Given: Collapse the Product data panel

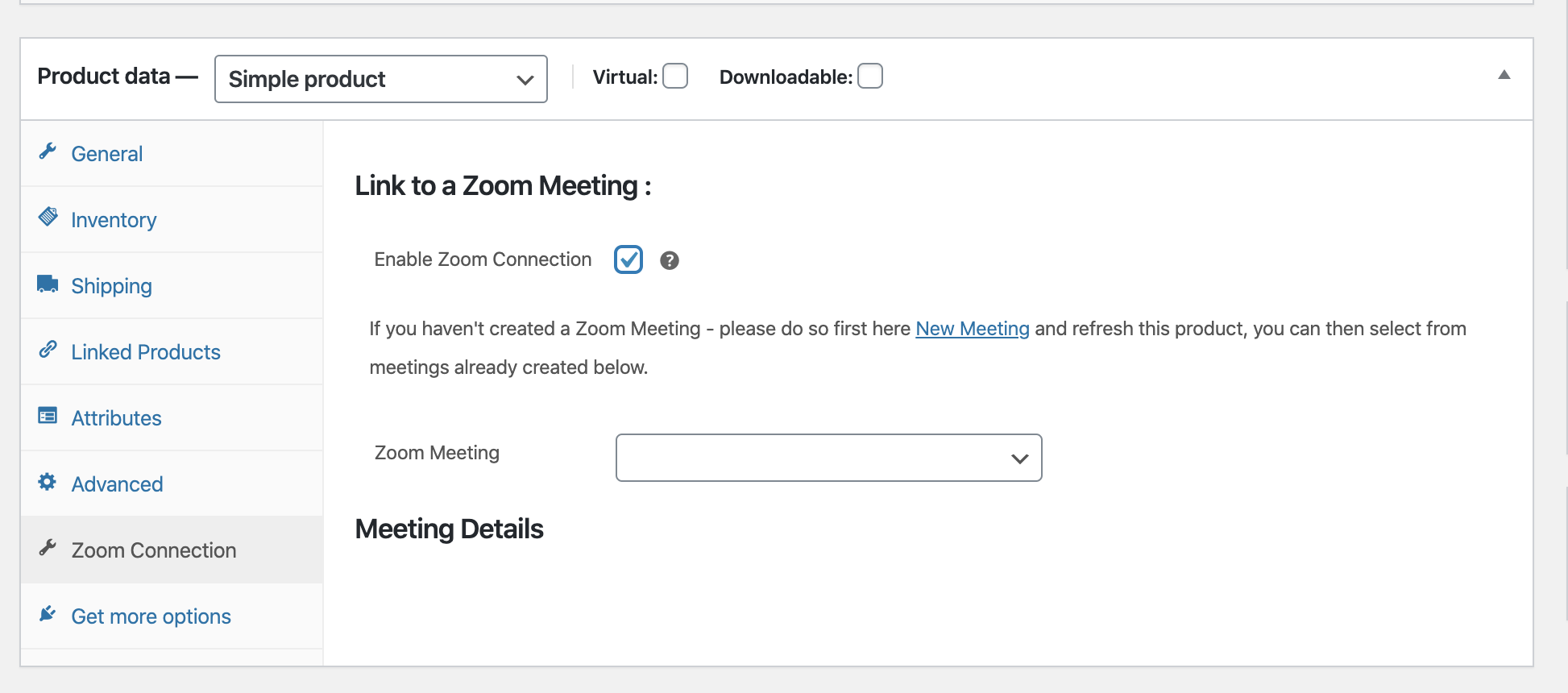Looking at the screenshot, I should [x=1504, y=75].
